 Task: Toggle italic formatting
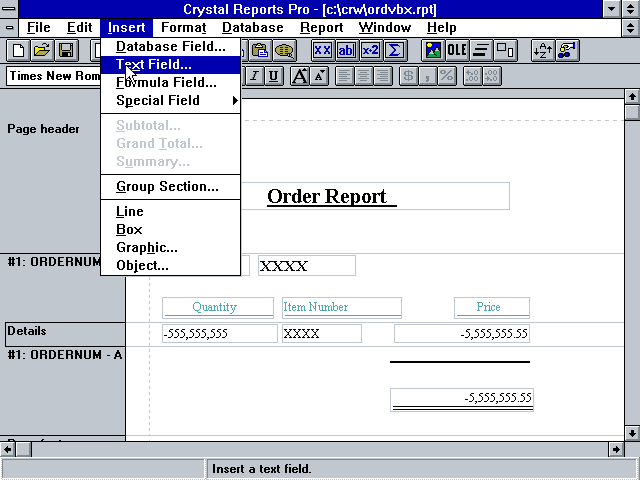[255, 76]
